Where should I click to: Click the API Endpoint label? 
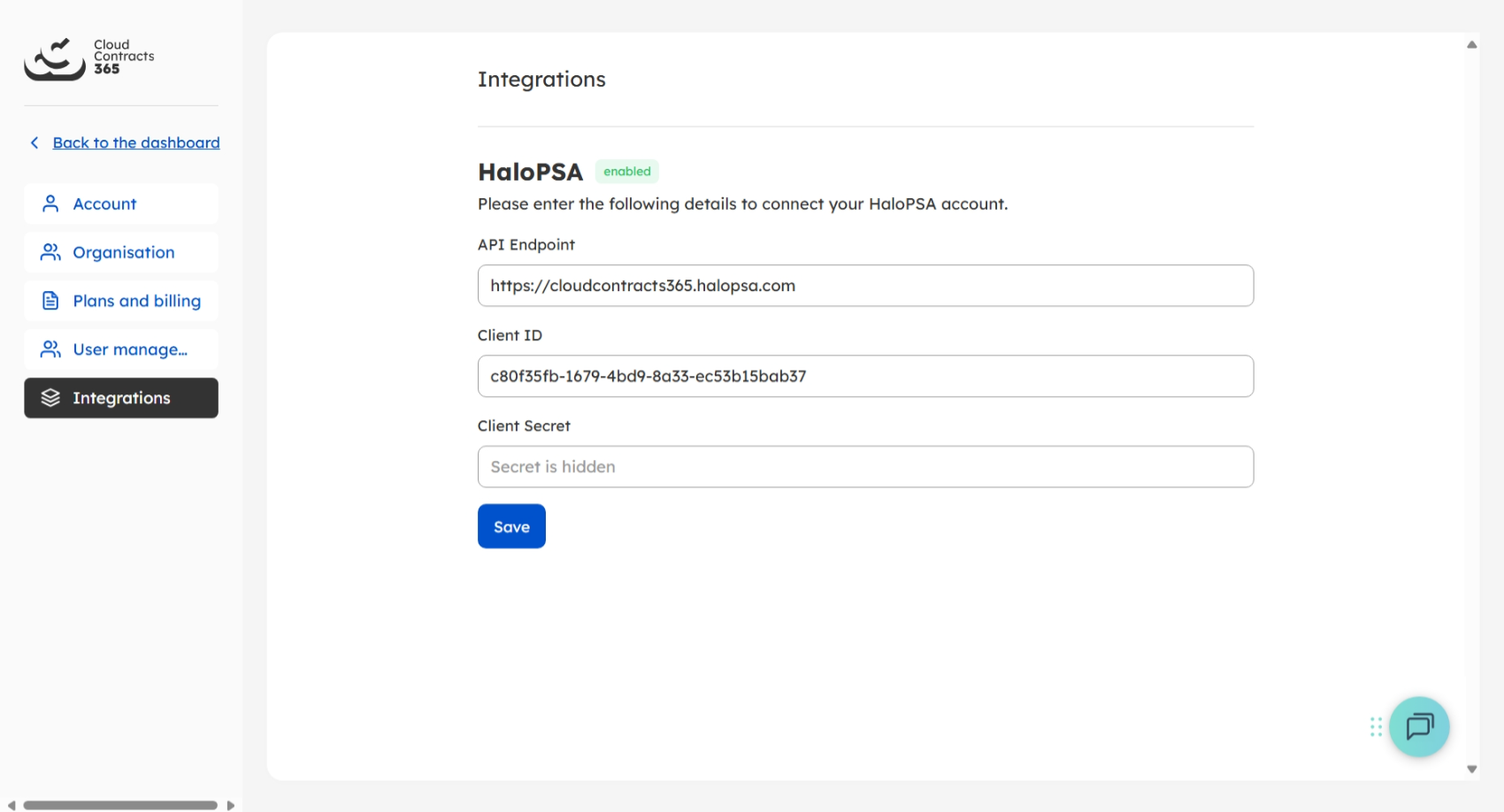(526, 245)
